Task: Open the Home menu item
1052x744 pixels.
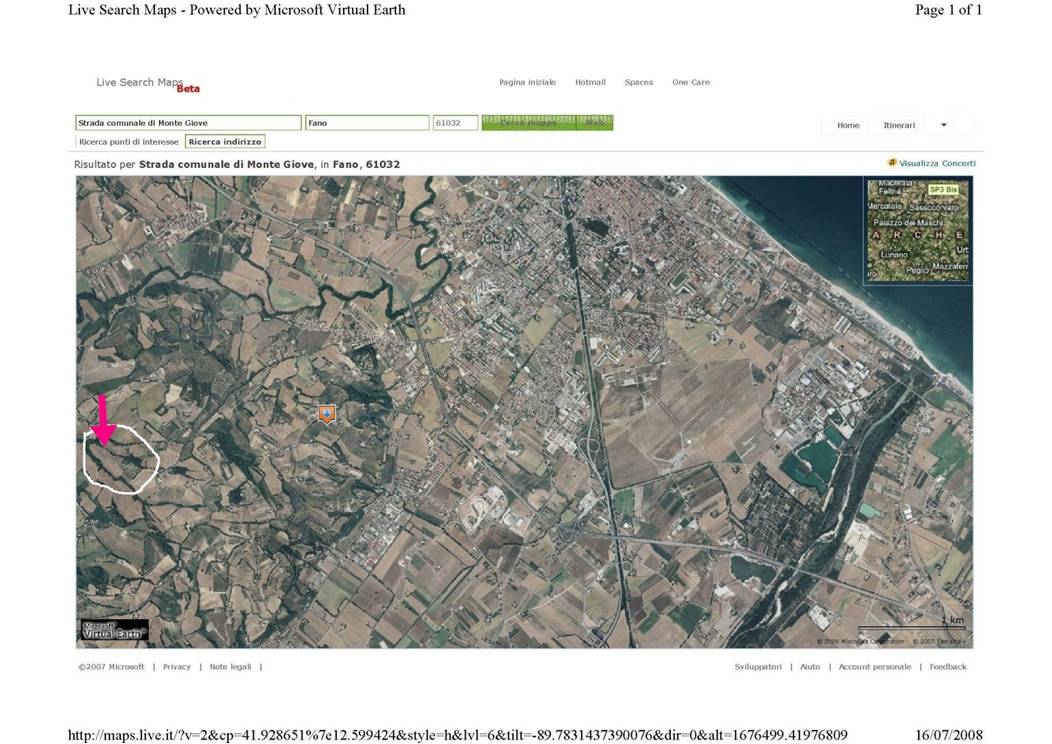Action: 848,125
